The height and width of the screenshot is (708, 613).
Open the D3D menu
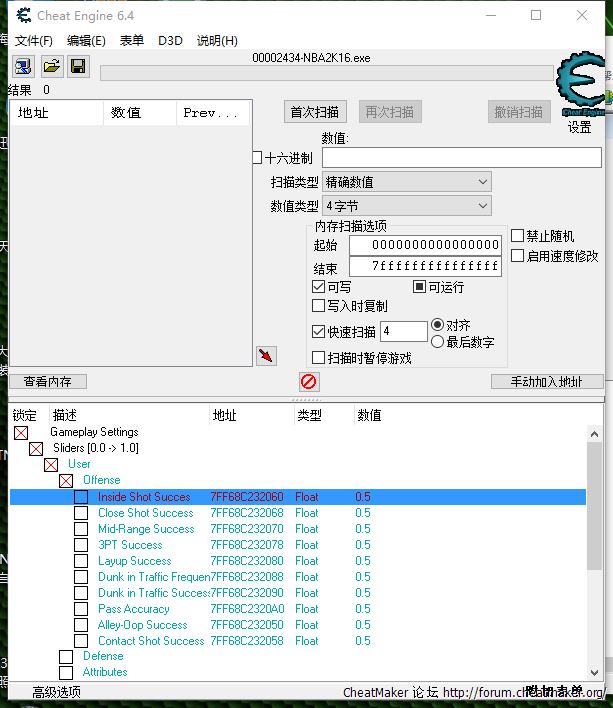pyautogui.click(x=170, y=41)
